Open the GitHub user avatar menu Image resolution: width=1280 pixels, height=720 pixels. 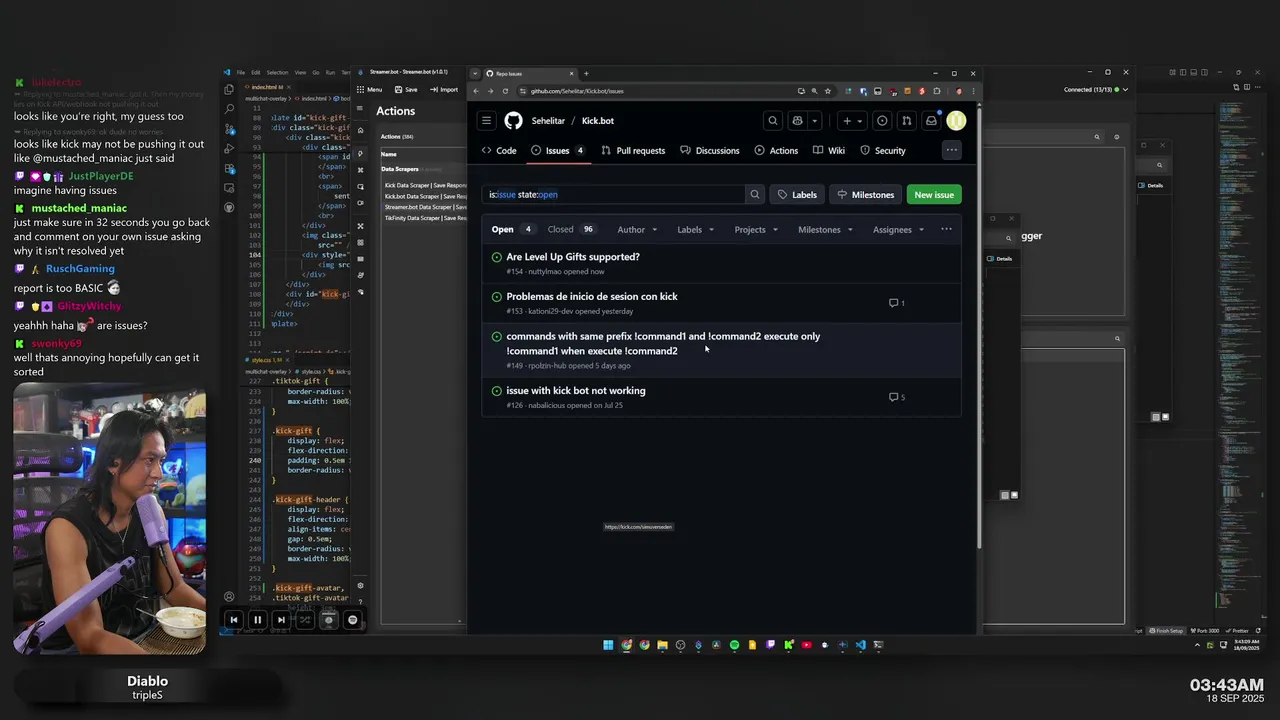point(956,121)
